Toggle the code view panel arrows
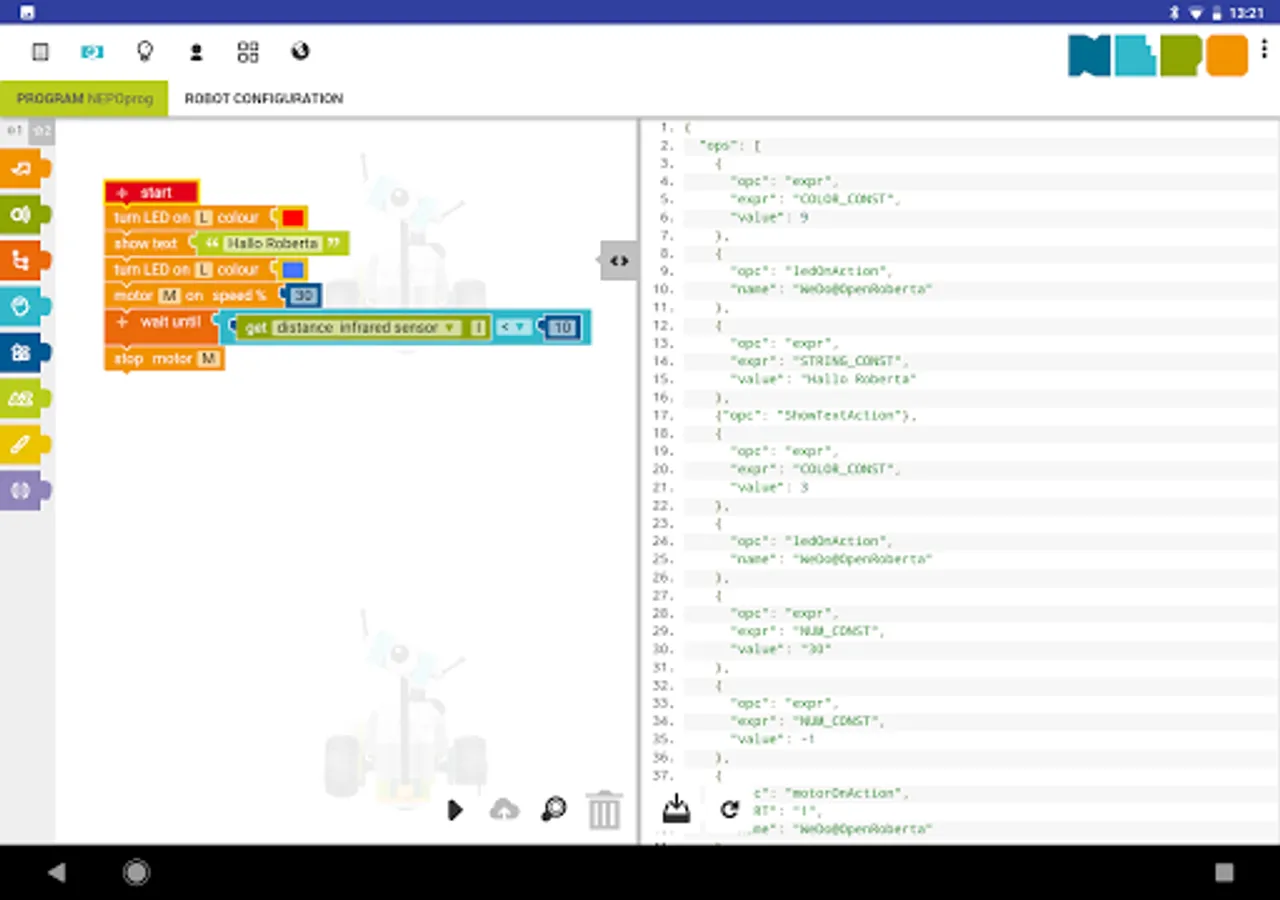Screen dimensions: 1280x900 620,261
